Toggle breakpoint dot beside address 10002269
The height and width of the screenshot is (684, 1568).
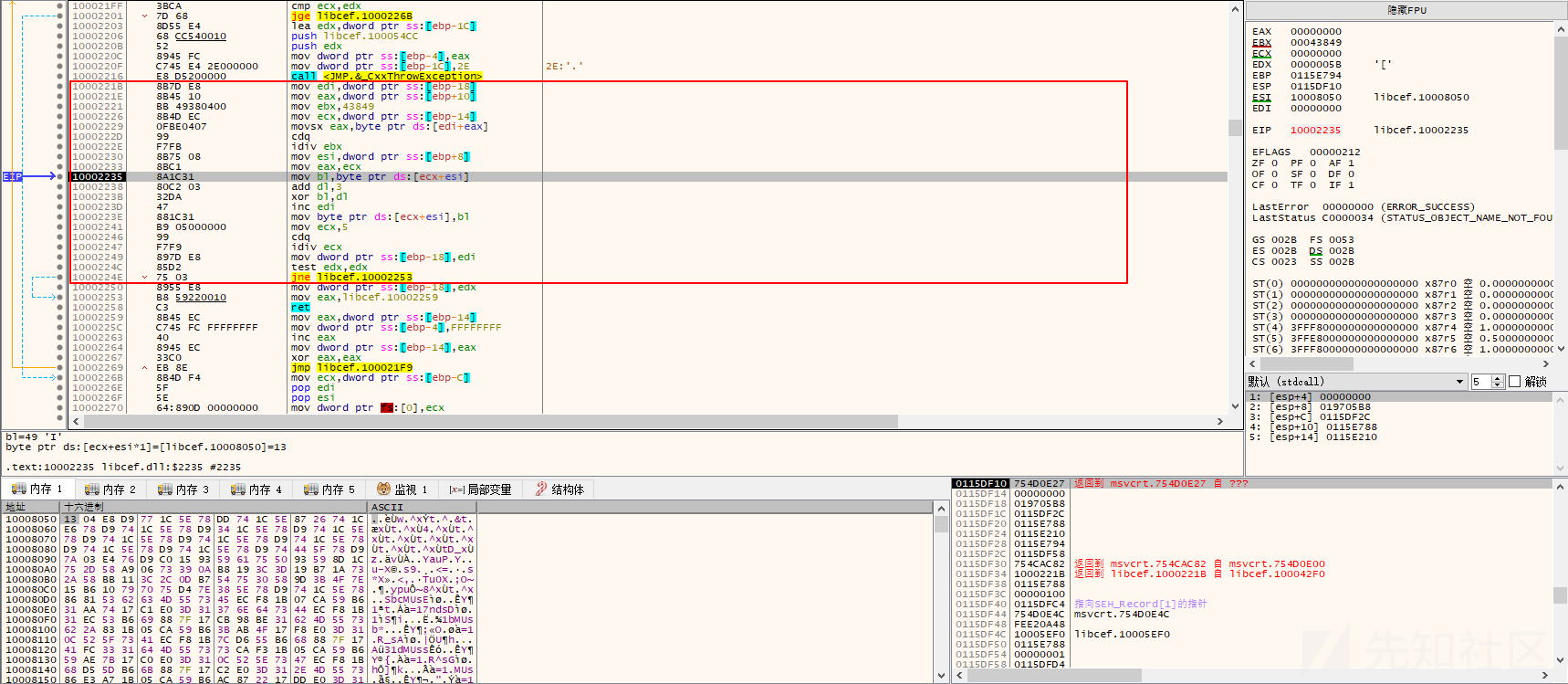[x=60, y=367]
